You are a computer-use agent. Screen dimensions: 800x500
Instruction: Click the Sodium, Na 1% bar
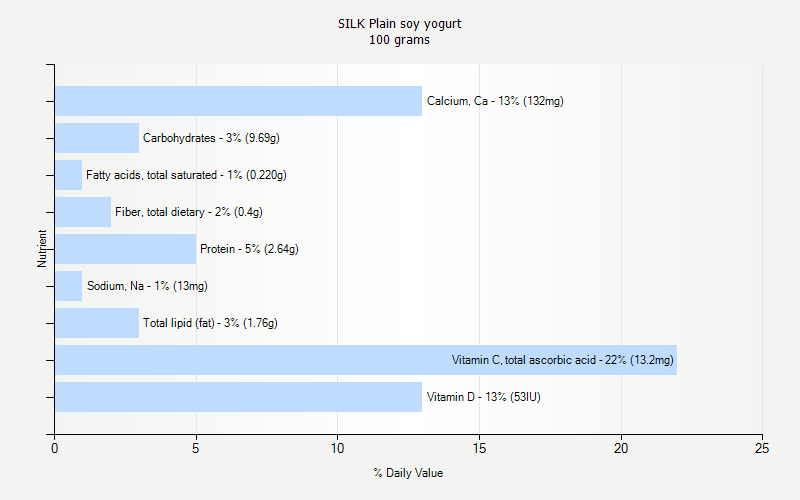[x=68, y=286]
